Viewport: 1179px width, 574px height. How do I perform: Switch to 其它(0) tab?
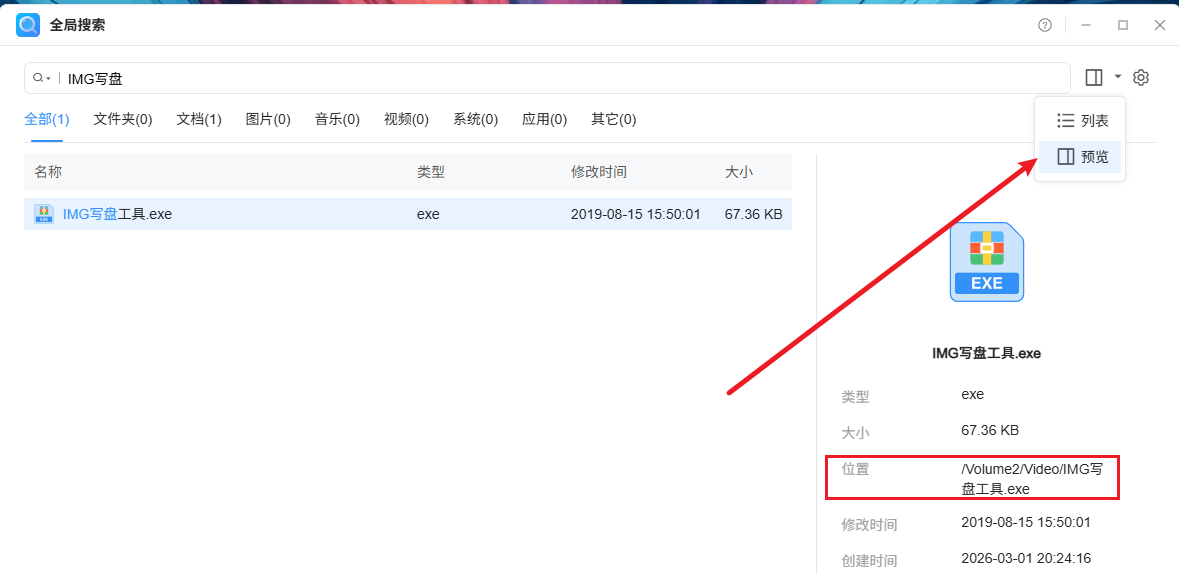pos(614,119)
